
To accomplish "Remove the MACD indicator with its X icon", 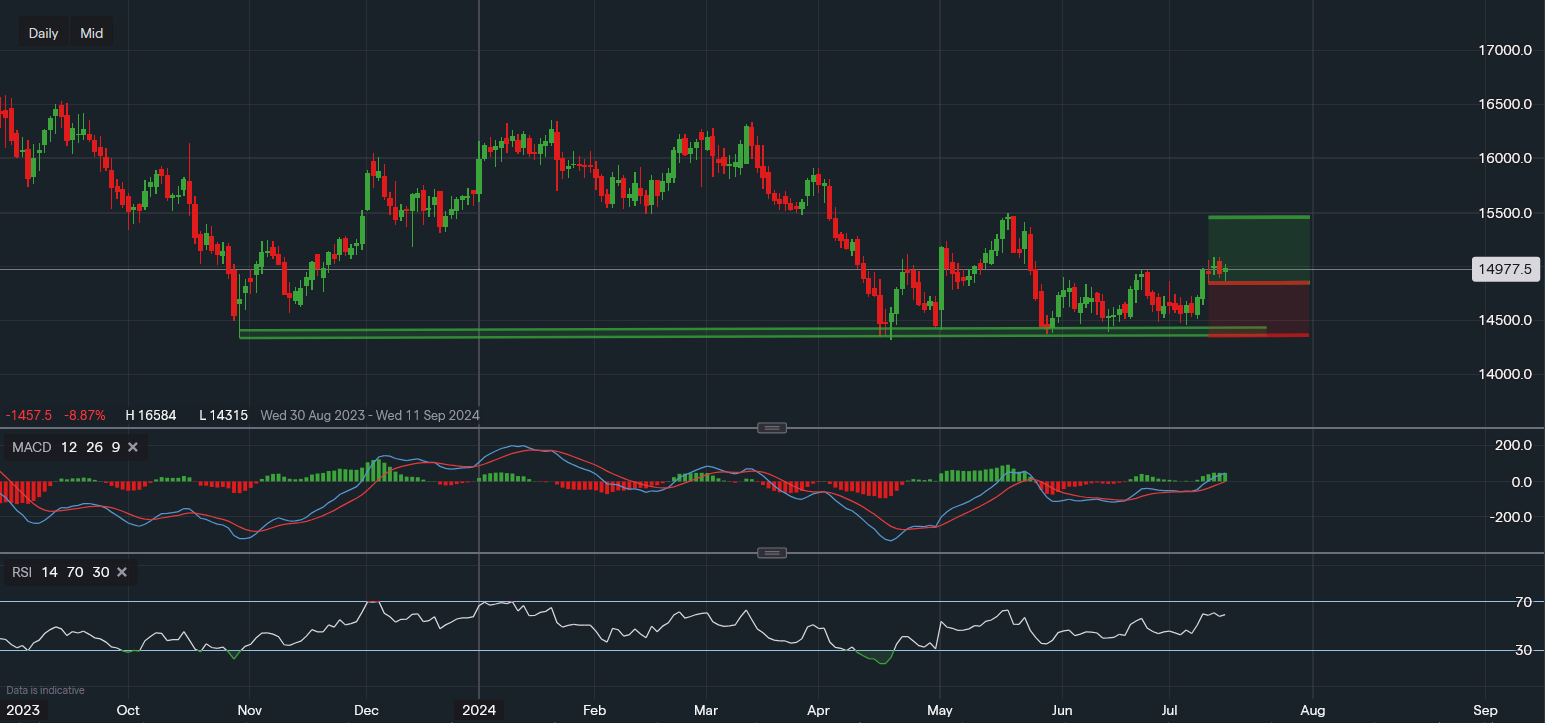I will click(133, 447).
